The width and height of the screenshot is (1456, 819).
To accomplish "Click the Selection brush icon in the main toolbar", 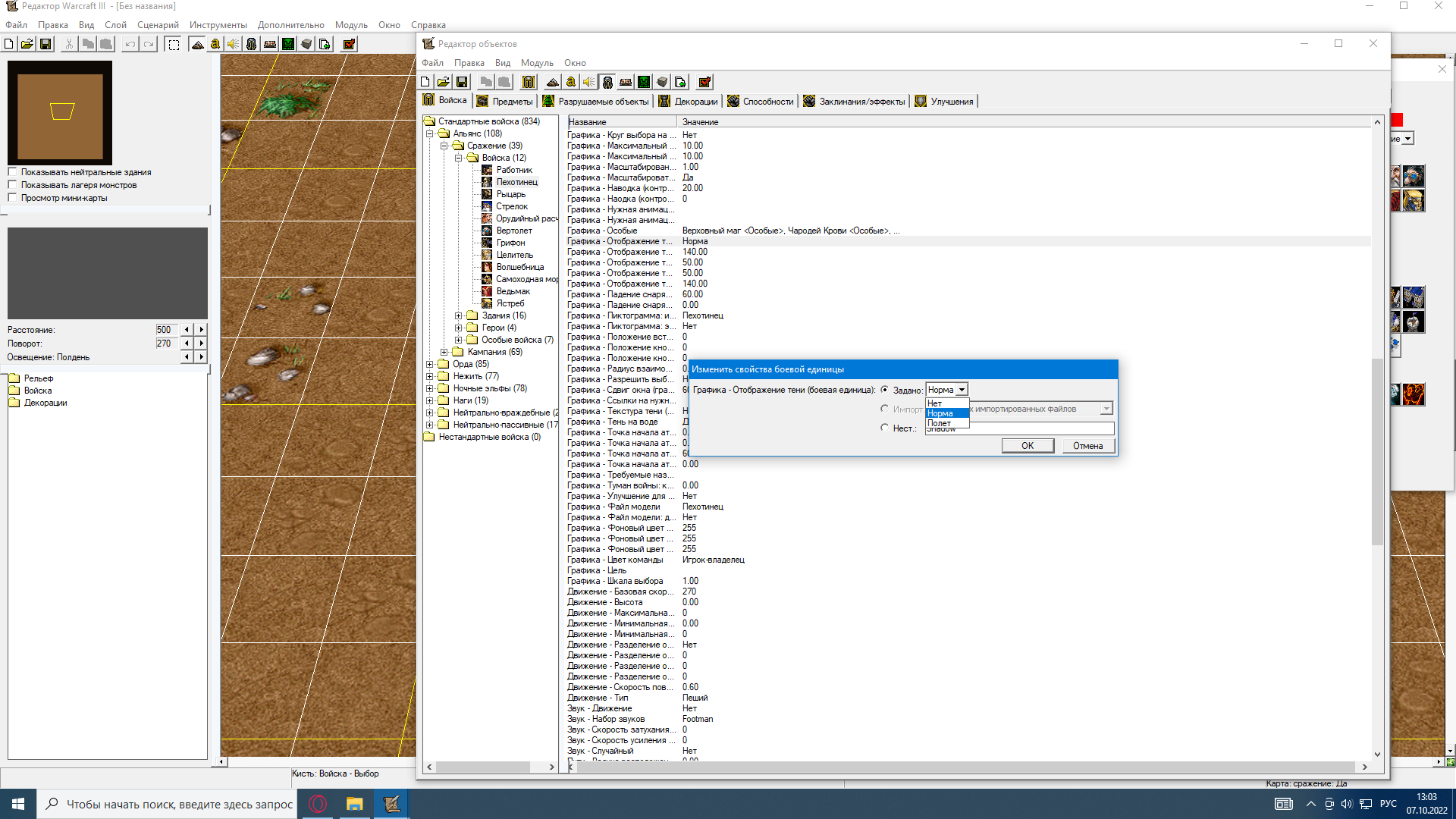I will 174,44.
